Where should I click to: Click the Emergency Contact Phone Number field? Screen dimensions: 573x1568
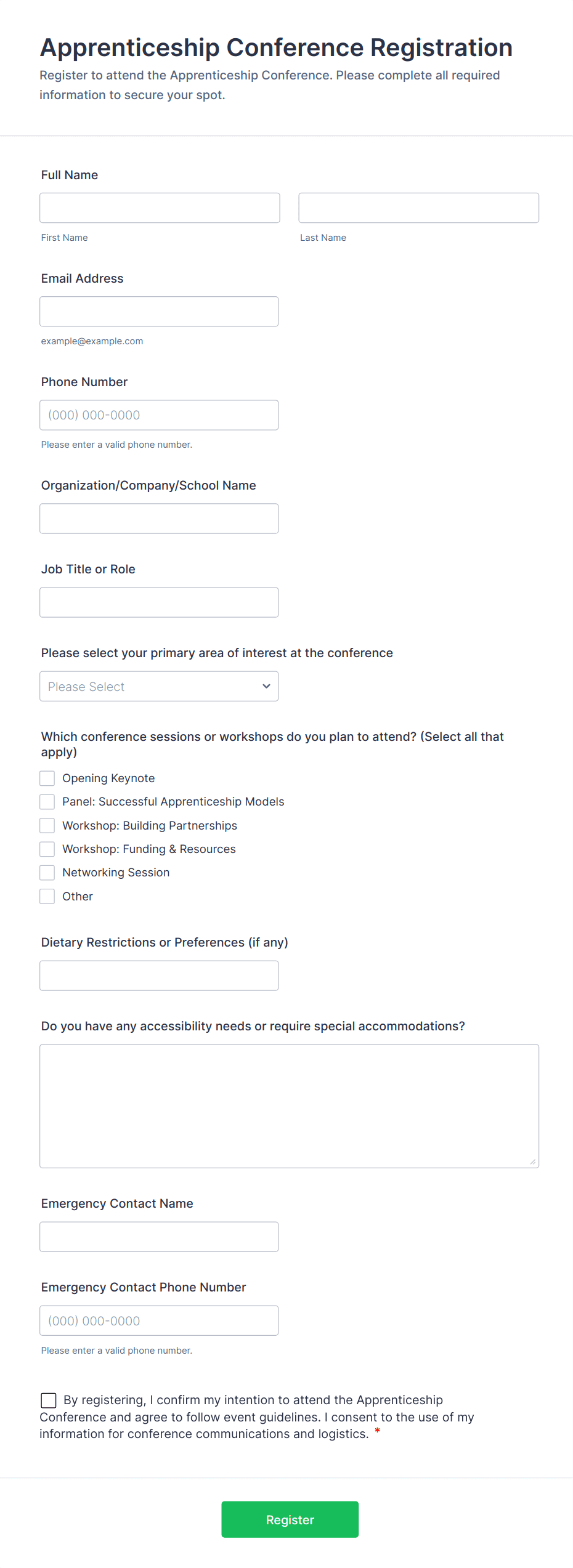point(159,1320)
